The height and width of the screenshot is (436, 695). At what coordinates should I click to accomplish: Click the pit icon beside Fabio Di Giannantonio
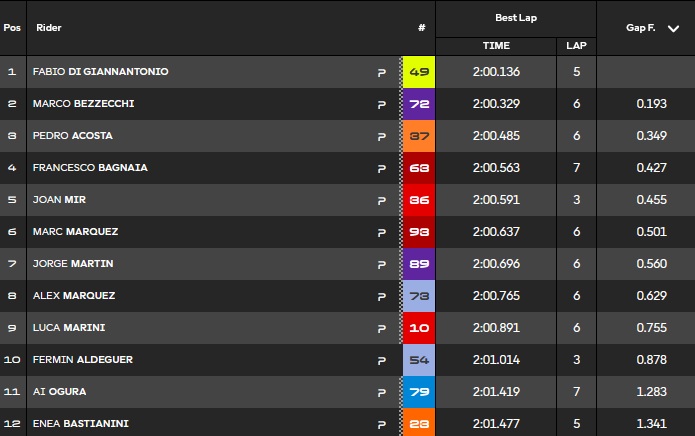click(x=381, y=72)
